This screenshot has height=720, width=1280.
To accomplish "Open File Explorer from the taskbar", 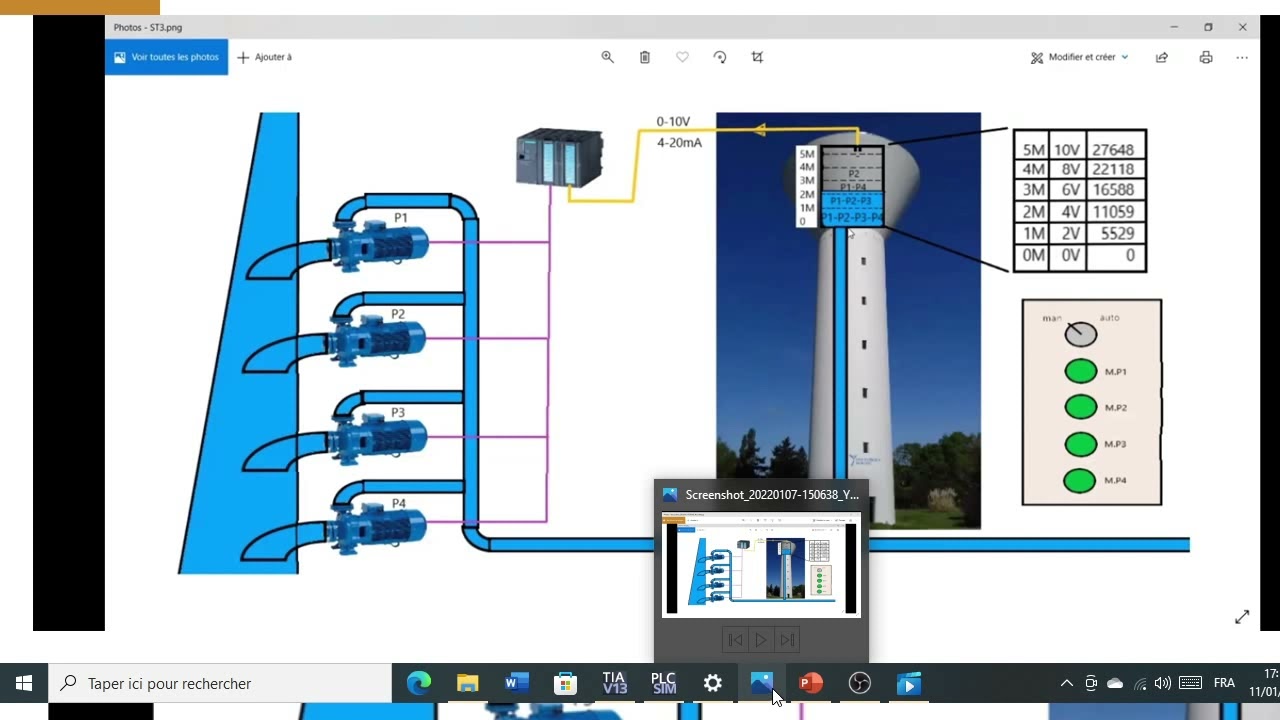I will pos(468,683).
